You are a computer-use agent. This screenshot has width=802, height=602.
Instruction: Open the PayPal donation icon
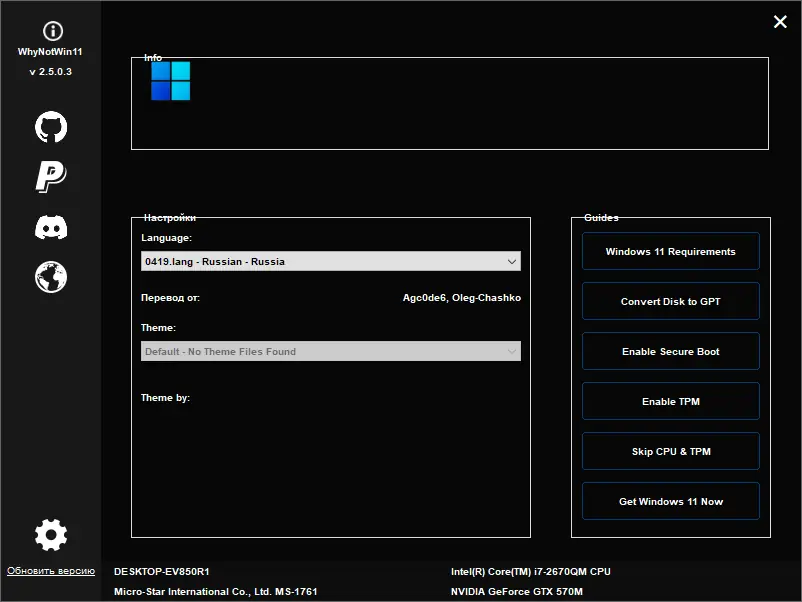pos(51,176)
